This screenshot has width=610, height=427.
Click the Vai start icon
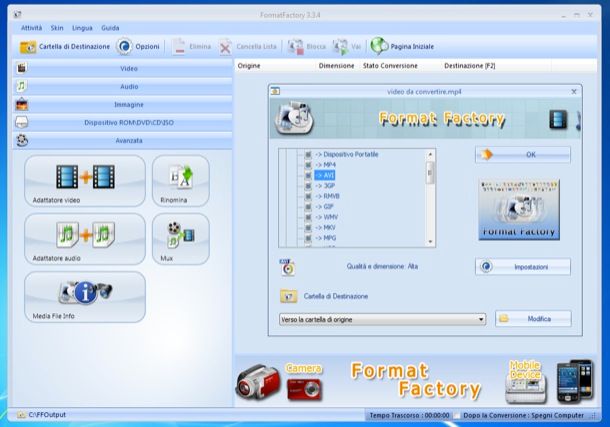point(347,47)
